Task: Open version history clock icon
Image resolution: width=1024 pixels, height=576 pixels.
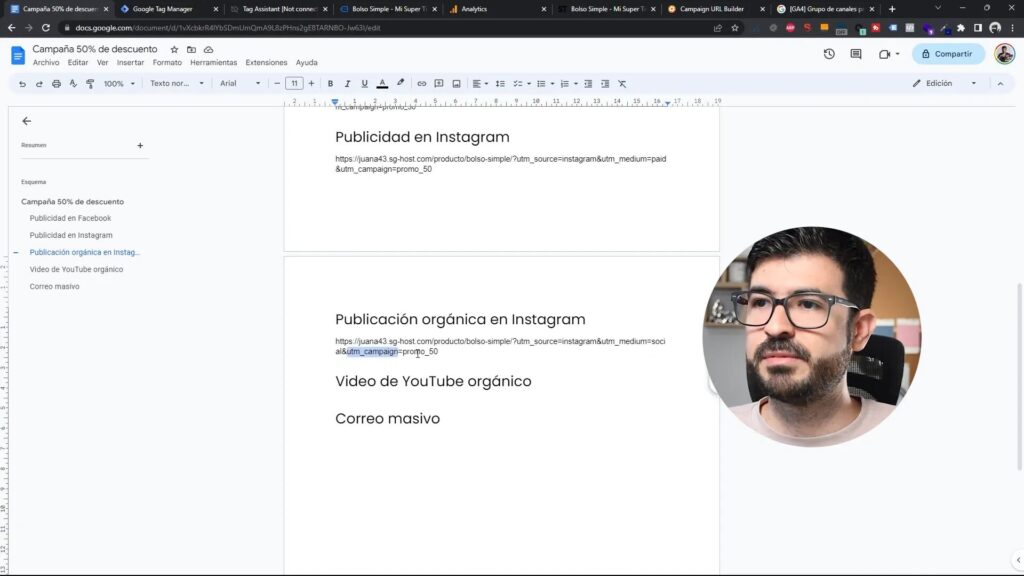Action: [x=829, y=54]
